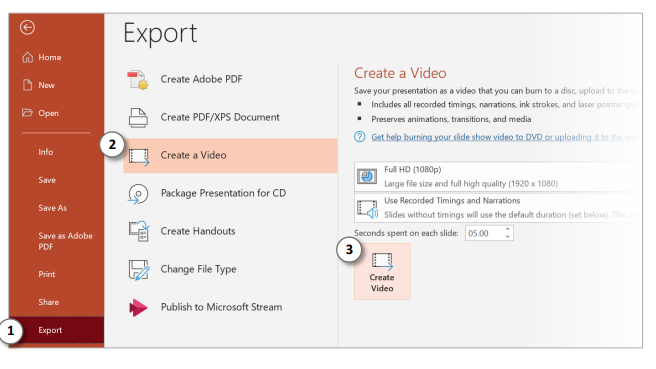Click the Create Video button

coord(382,271)
